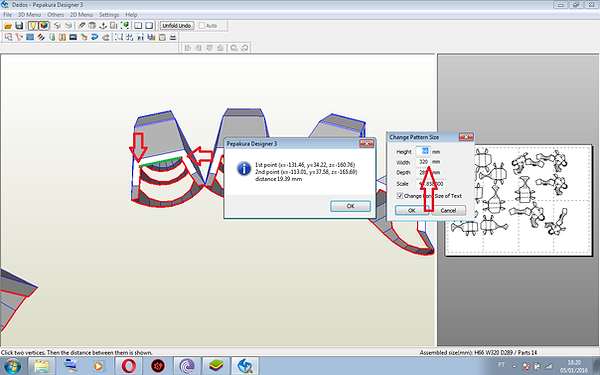Click the Depth input field
Screen dimensions: 600x375
click(x=423, y=173)
